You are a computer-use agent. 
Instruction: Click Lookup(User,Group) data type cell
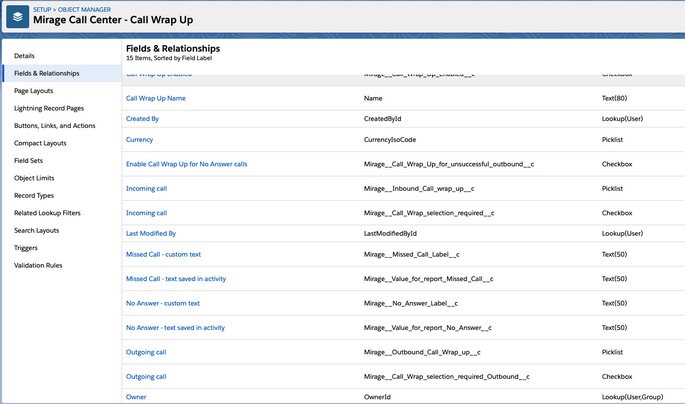[632, 397]
